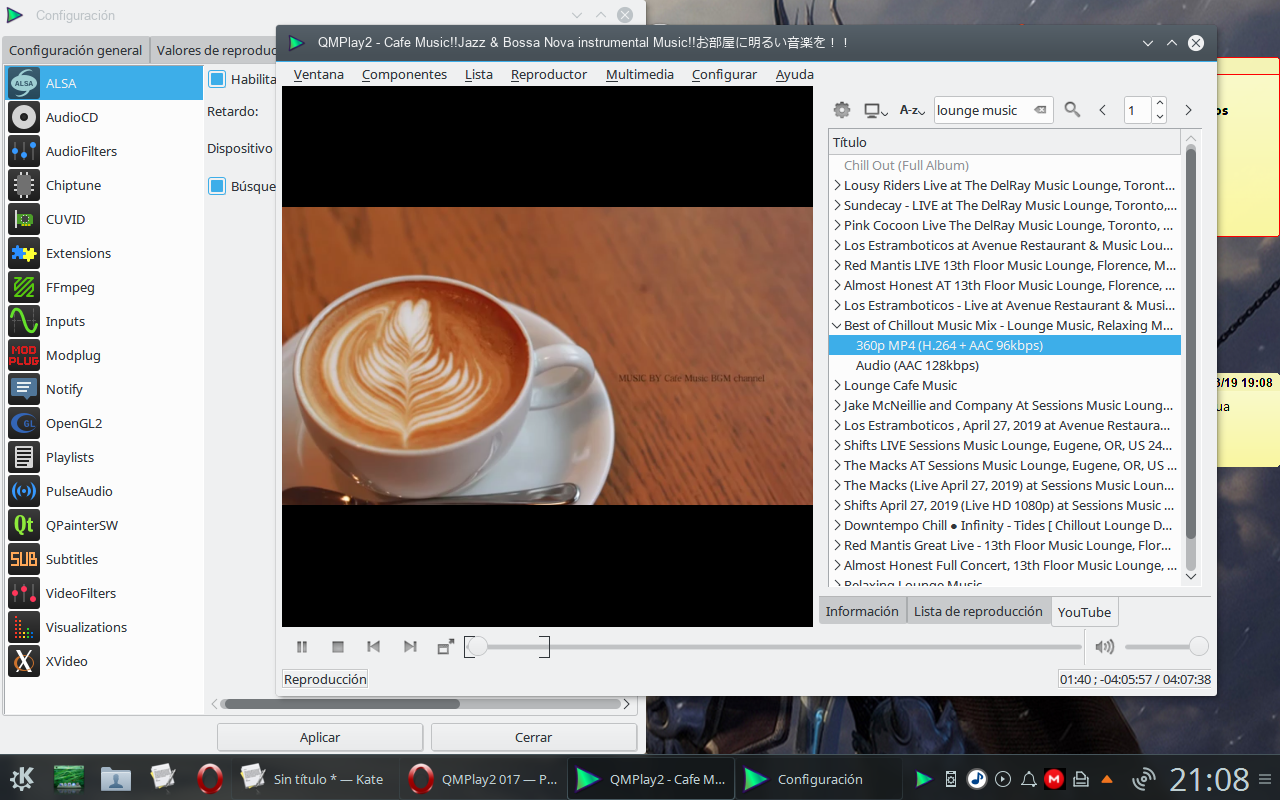Image resolution: width=1280 pixels, height=800 pixels.
Task: Switch to Lista de reproducción tab
Action: (978, 611)
